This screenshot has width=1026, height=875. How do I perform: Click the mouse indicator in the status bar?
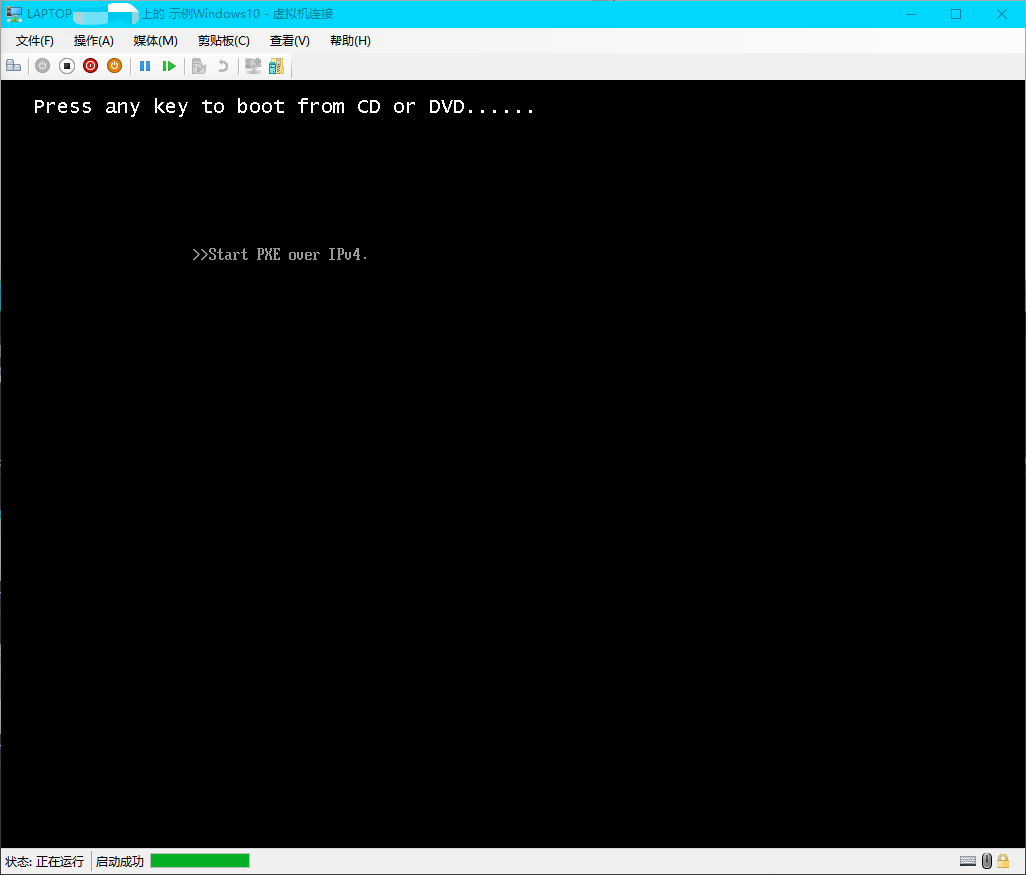coord(987,861)
